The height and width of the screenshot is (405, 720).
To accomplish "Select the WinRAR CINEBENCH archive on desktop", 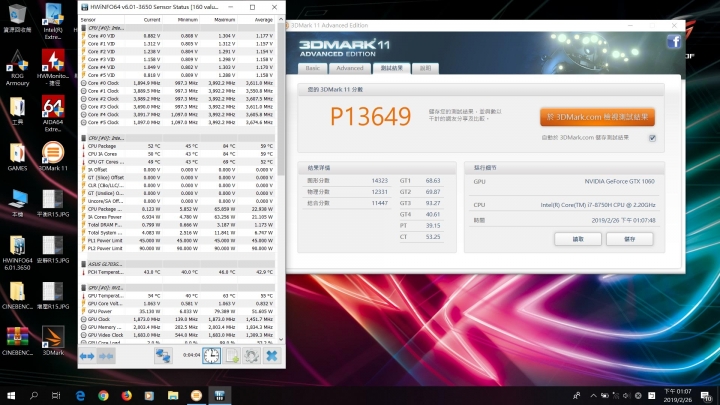I will coord(17,341).
